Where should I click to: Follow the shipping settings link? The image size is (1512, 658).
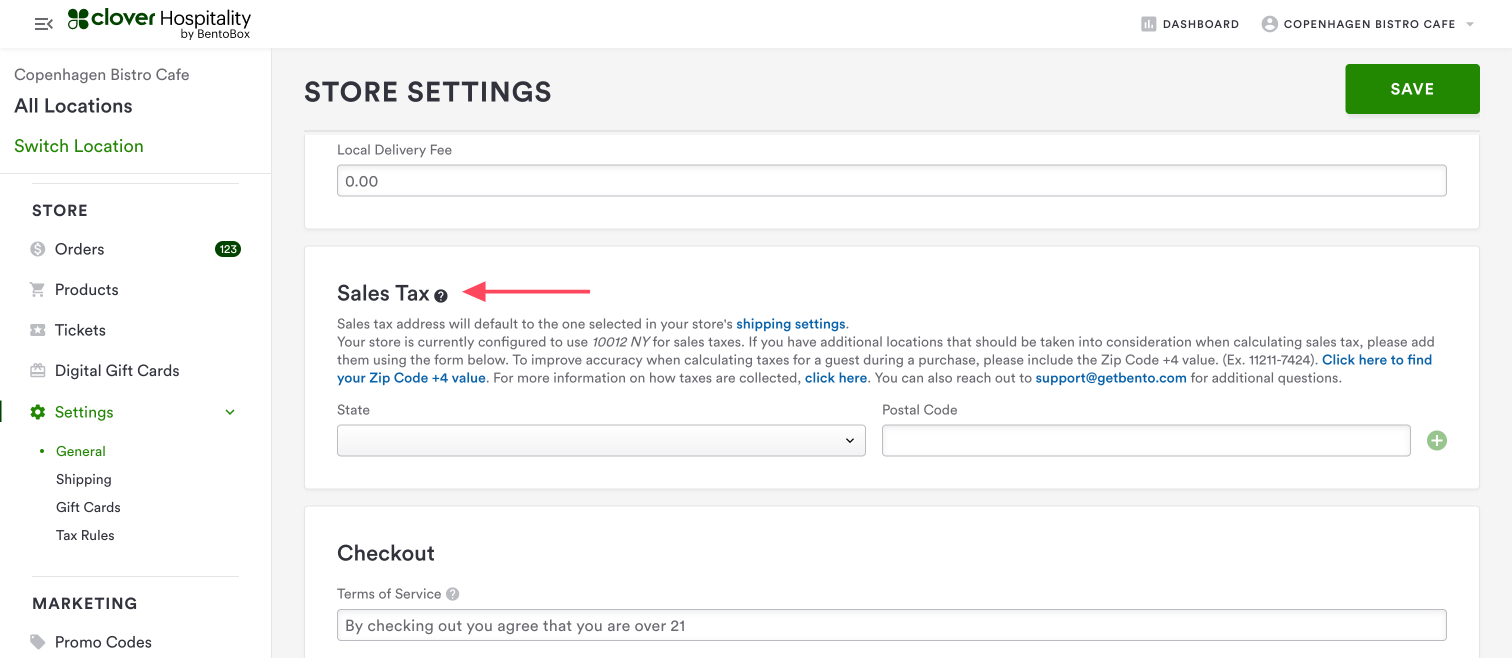coord(791,324)
